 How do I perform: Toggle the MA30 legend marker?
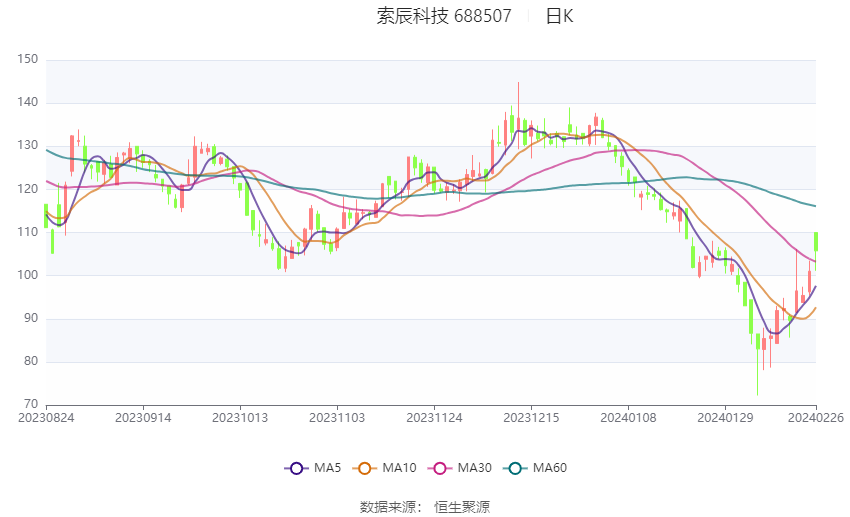click(440, 468)
